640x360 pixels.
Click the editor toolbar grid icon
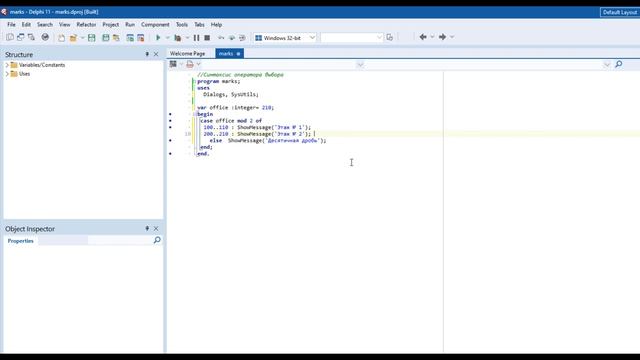tap(173, 64)
